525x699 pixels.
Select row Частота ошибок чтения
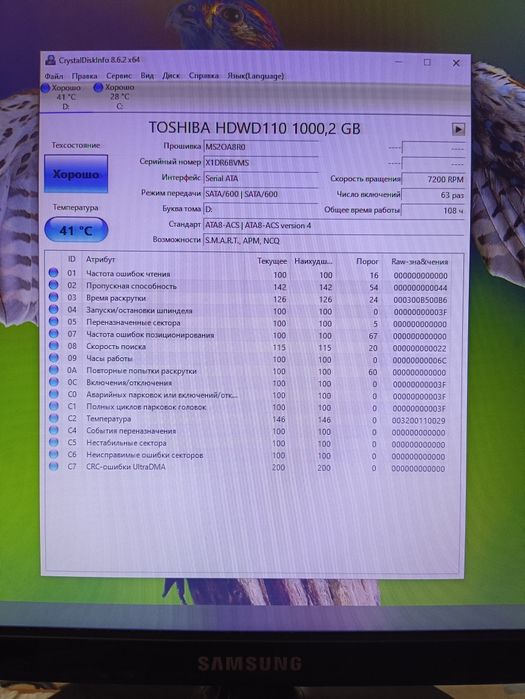coord(254,274)
